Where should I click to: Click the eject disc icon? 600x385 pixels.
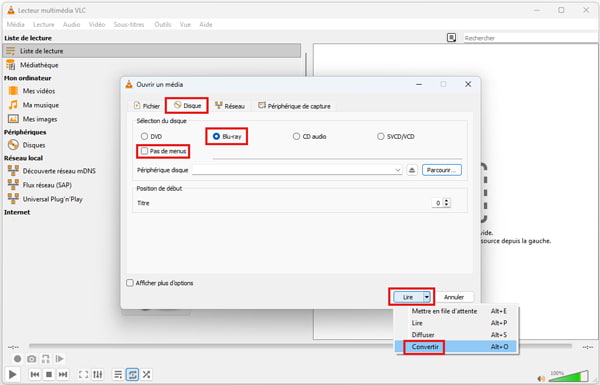pos(412,170)
